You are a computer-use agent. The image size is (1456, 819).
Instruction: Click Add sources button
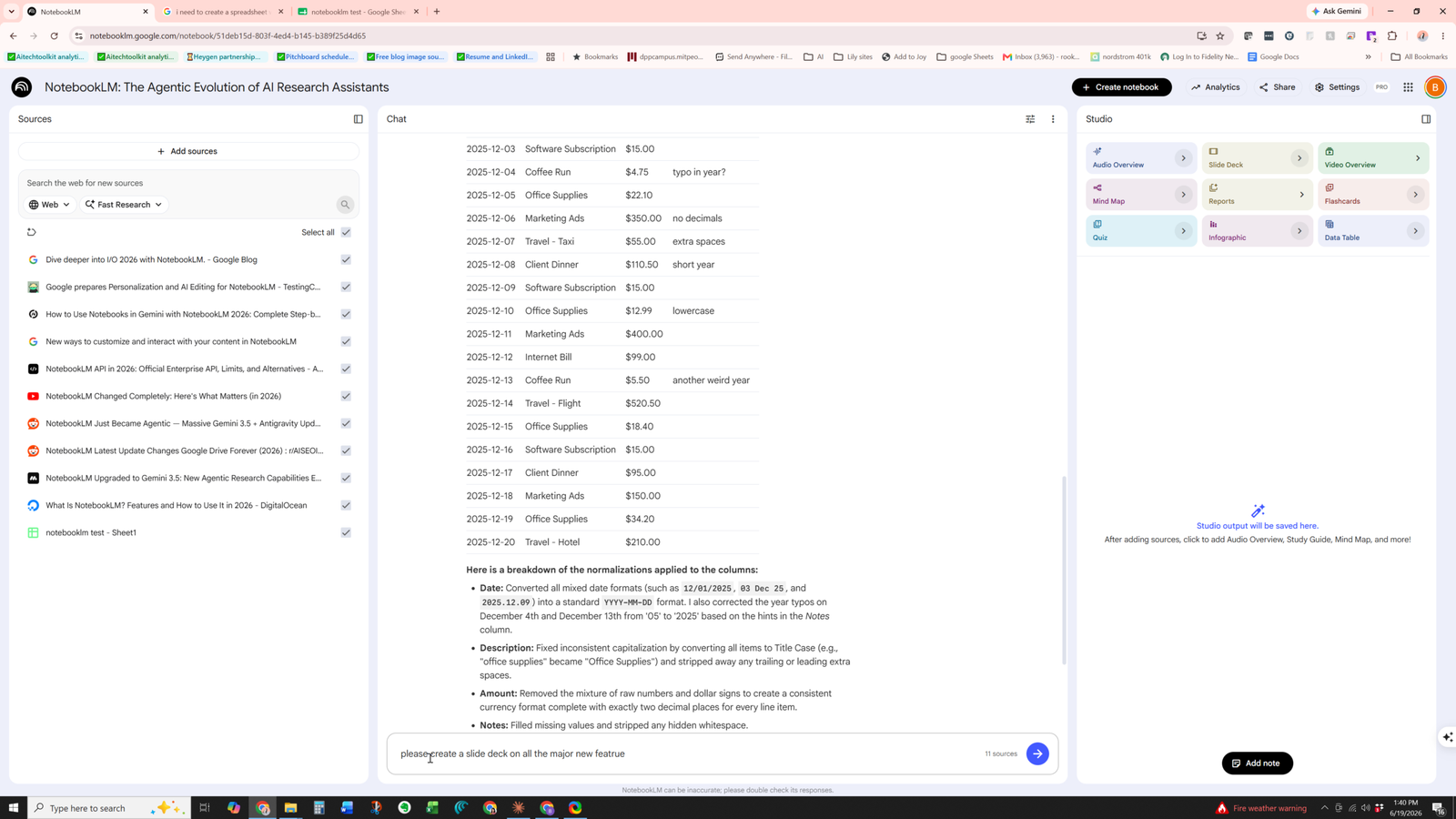pos(188,151)
